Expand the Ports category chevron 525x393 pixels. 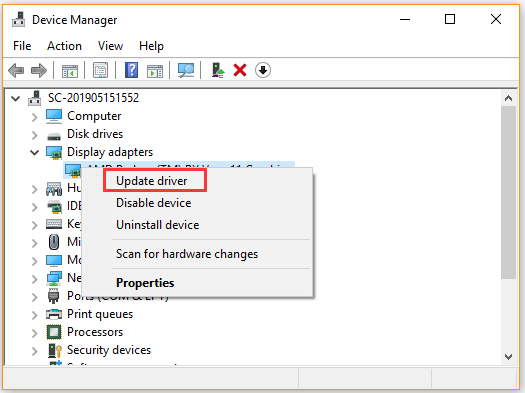[34, 297]
